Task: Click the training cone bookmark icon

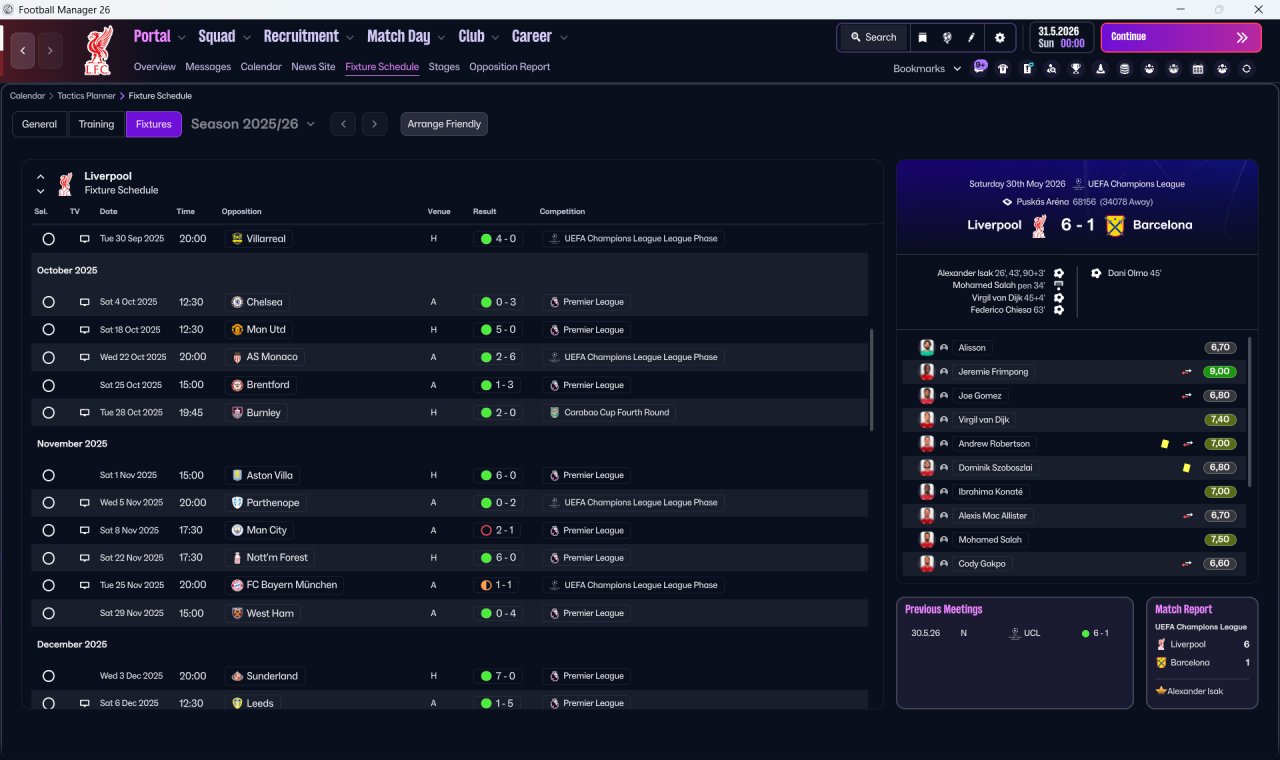Action: coord(1100,69)
